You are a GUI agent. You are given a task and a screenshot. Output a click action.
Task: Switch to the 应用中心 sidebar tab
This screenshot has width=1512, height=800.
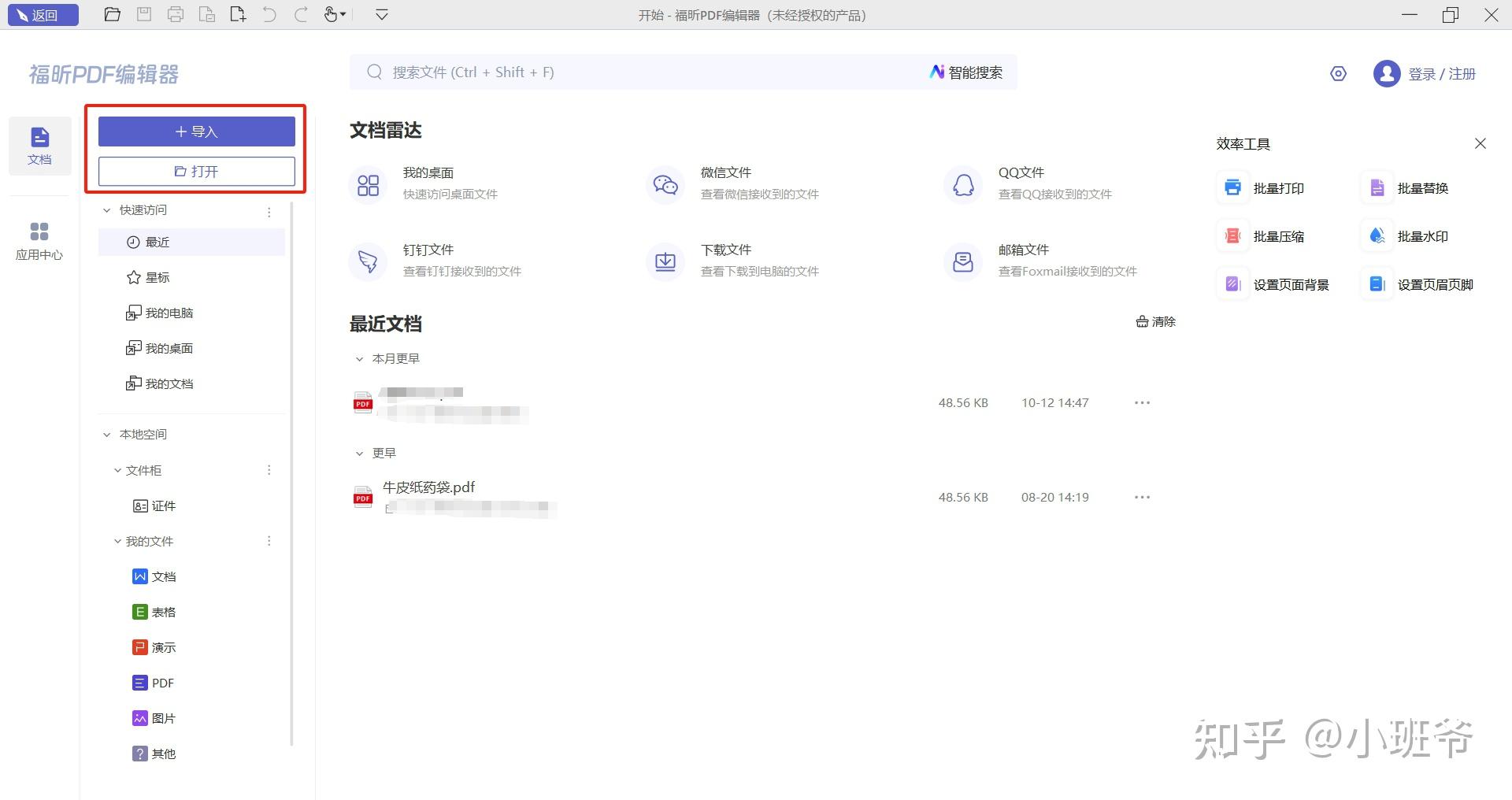click(x=39, y=240)
